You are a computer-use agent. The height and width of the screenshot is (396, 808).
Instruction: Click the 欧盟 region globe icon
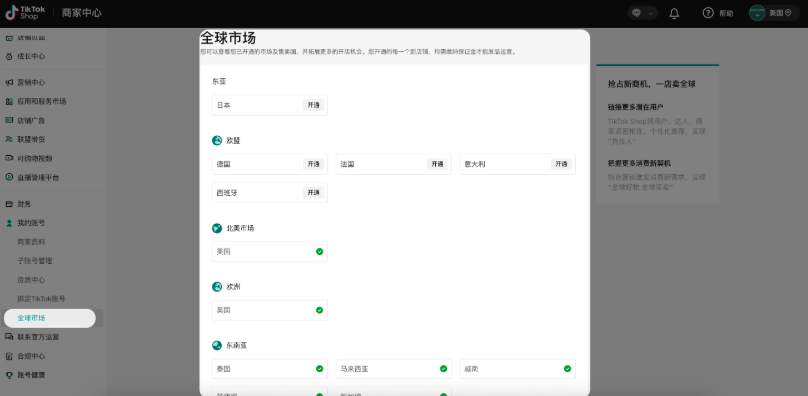(x=217, y=140)
